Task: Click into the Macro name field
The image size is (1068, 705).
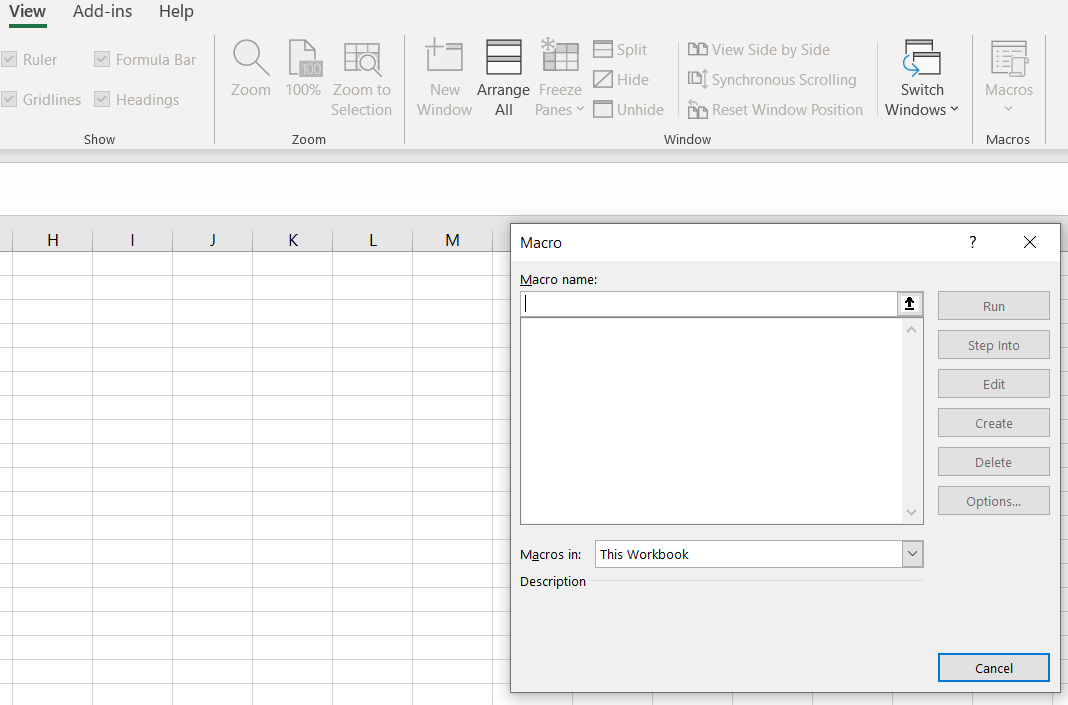Action: point(709,304)
